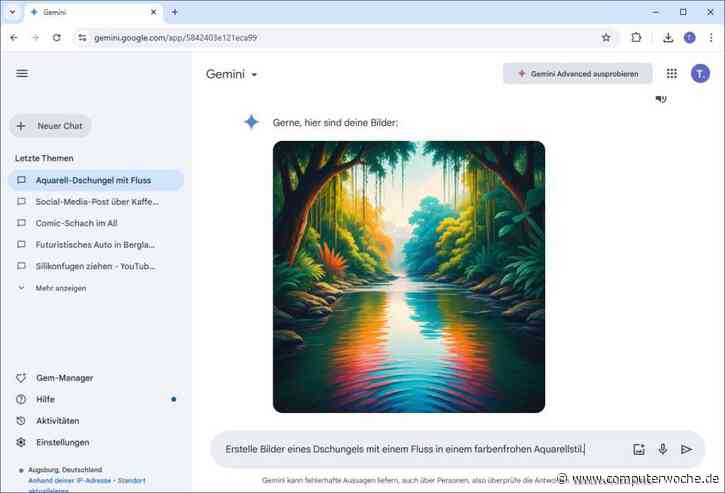Open the Gemini model dropdown

click(231, 74)
